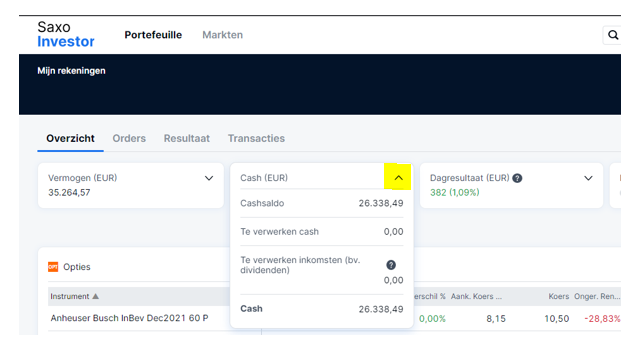Open Anheuser Busch InBev Dec2021 60 P
The image size is (641, 360).
coord(129,318)
